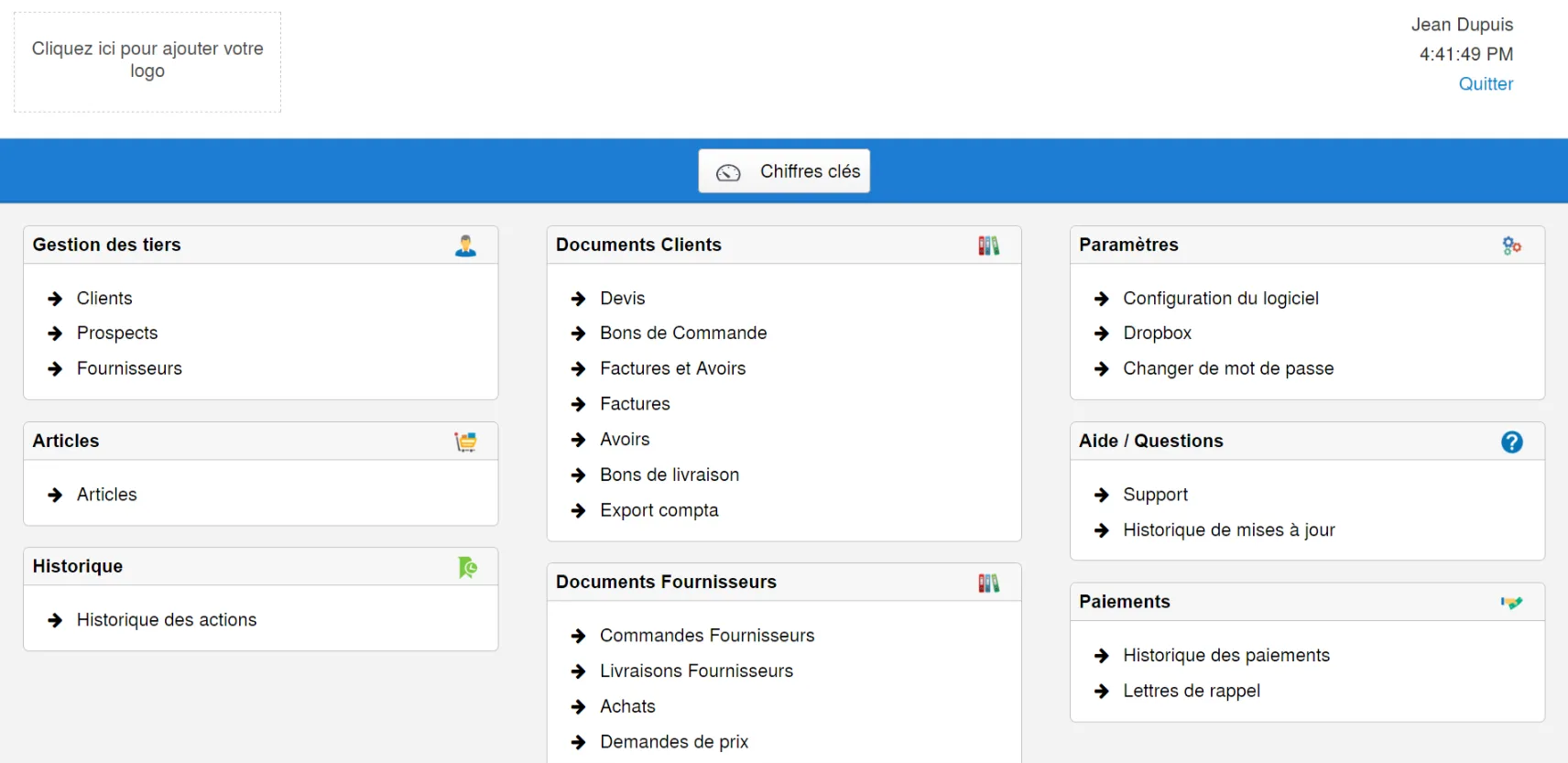The width and height of the screenshot is (1568, 763).
Task: Click the Historique green flag icon
Action: [x=467, y=567]
